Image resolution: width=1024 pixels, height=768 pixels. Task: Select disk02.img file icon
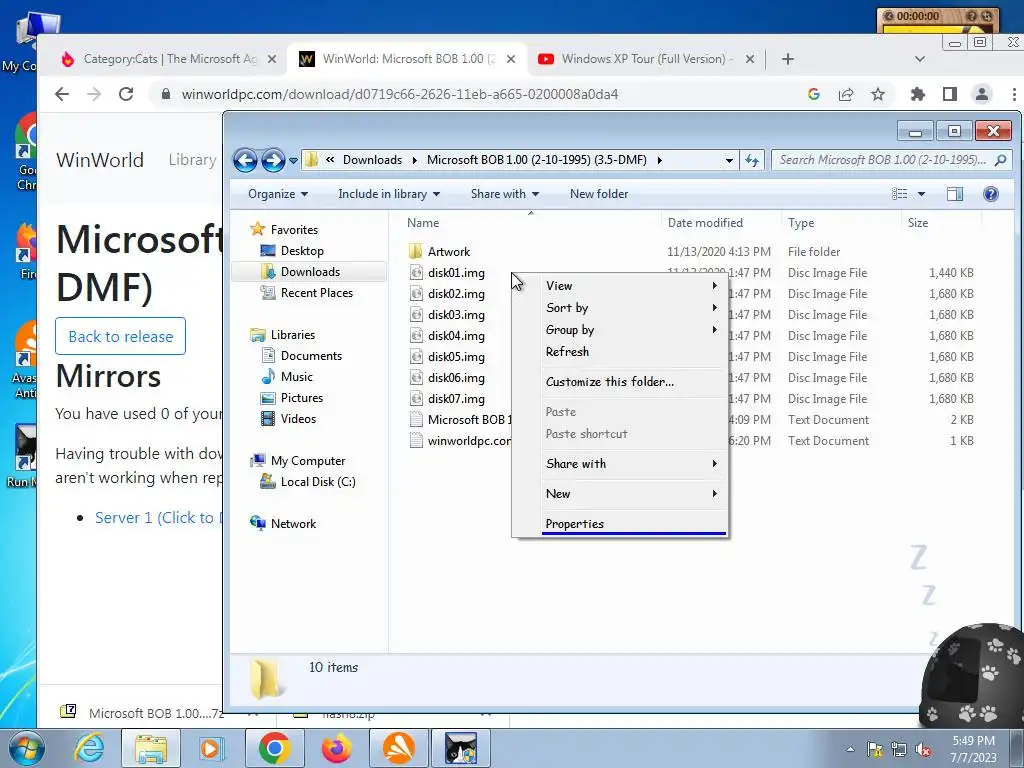tap(417, 293)
